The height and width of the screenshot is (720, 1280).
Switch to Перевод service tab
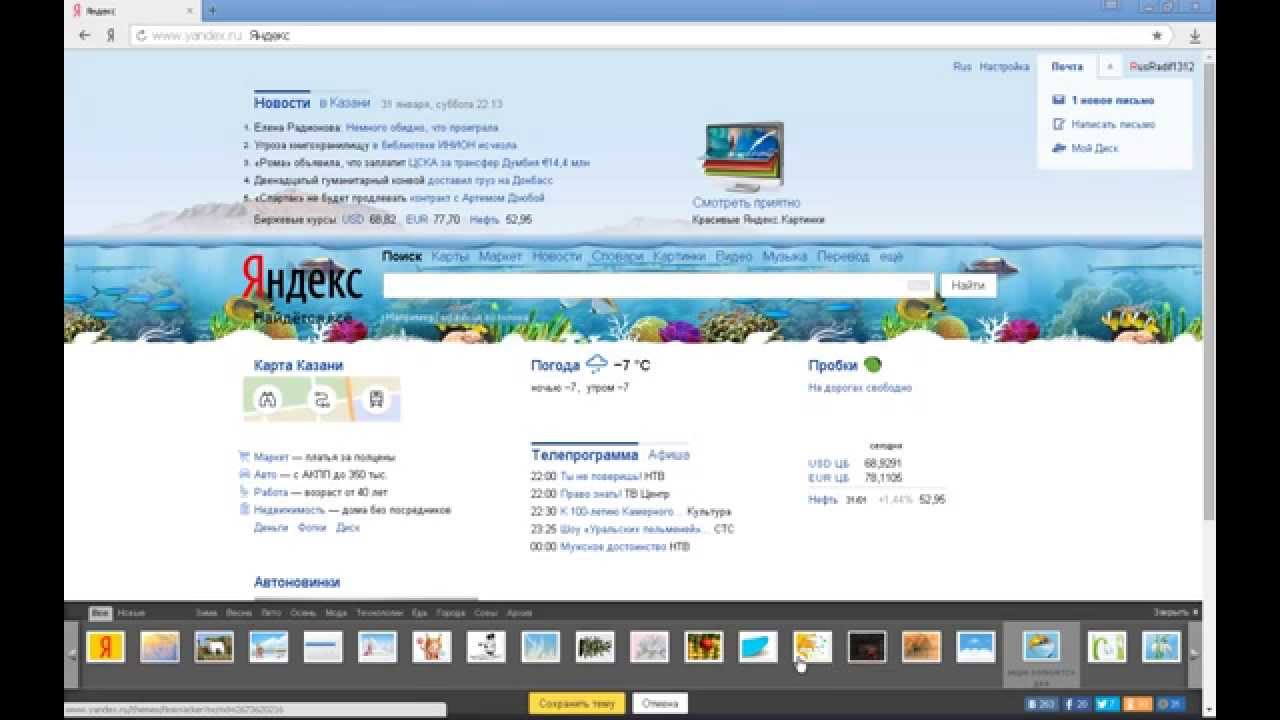pos(843,257)
